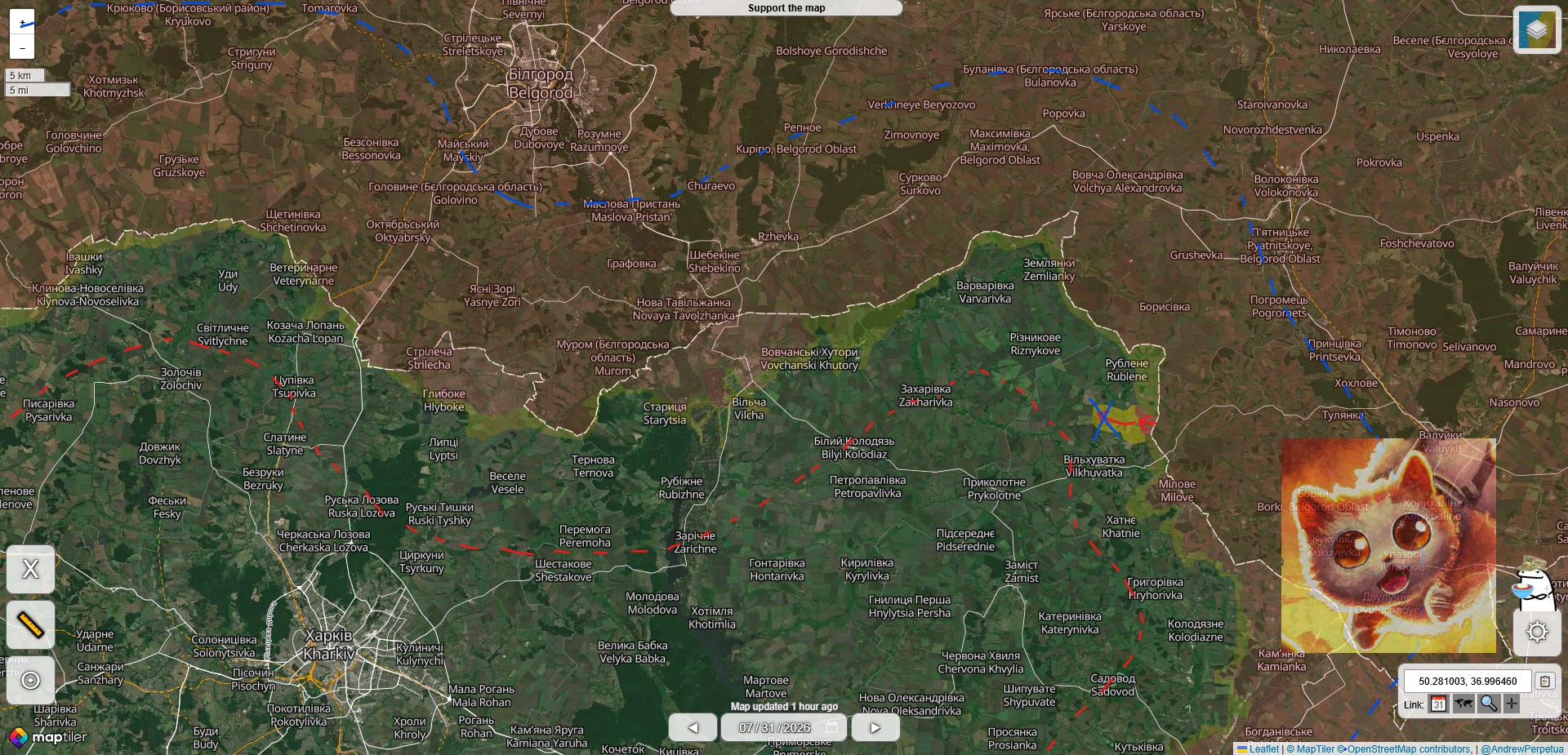The width and height of the screenshot is (1568, 755).
Task: Click the MapTiler logo
Action: (x=47, y=737)
